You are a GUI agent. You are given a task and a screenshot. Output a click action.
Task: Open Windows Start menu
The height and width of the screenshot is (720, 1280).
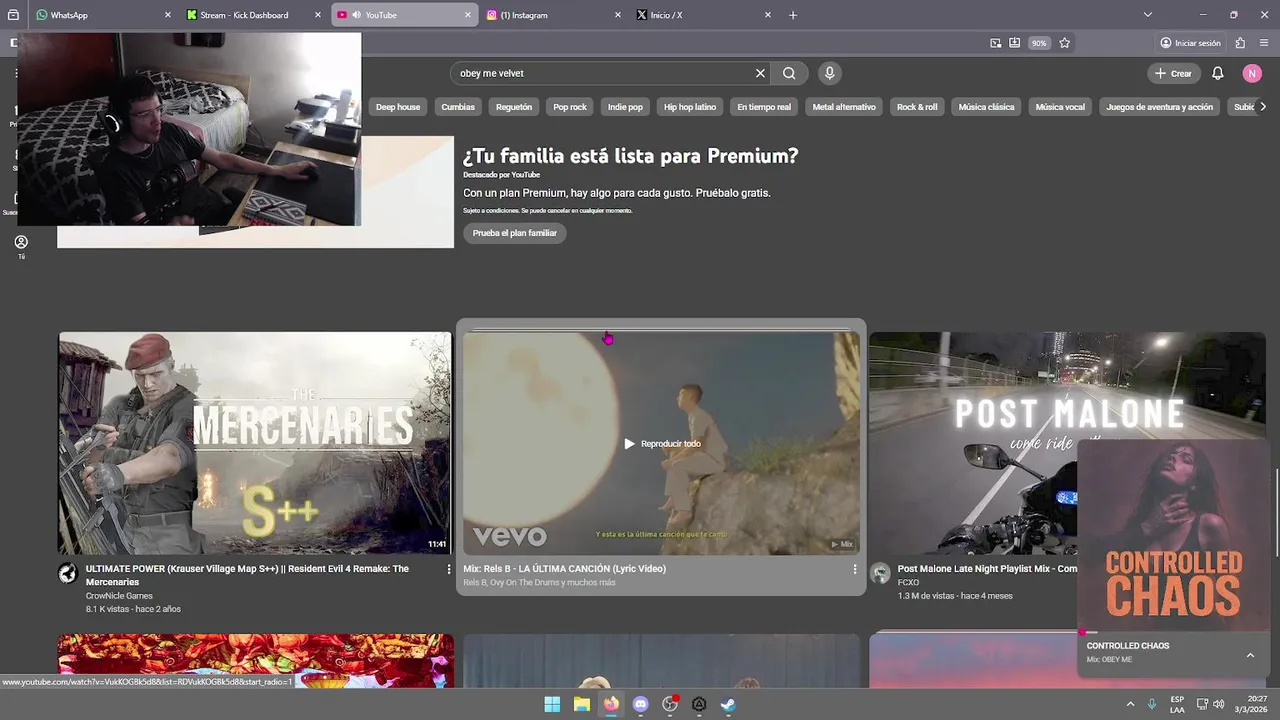[552, 704]
